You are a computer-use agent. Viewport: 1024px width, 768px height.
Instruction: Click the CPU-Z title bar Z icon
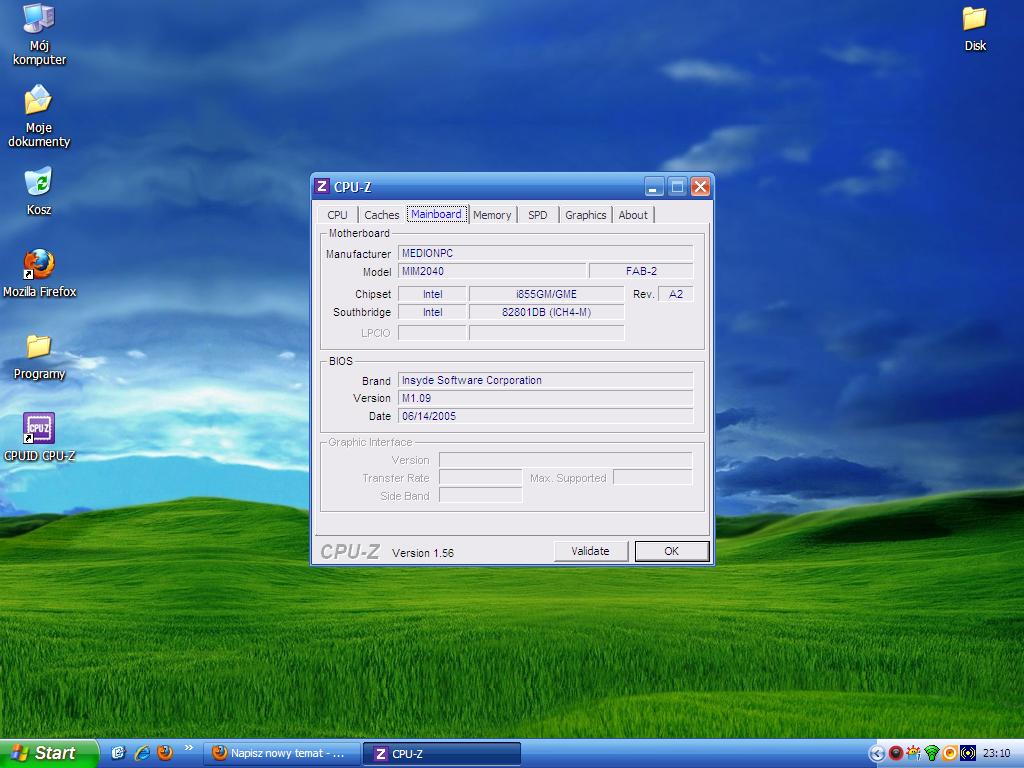(321, 186)
